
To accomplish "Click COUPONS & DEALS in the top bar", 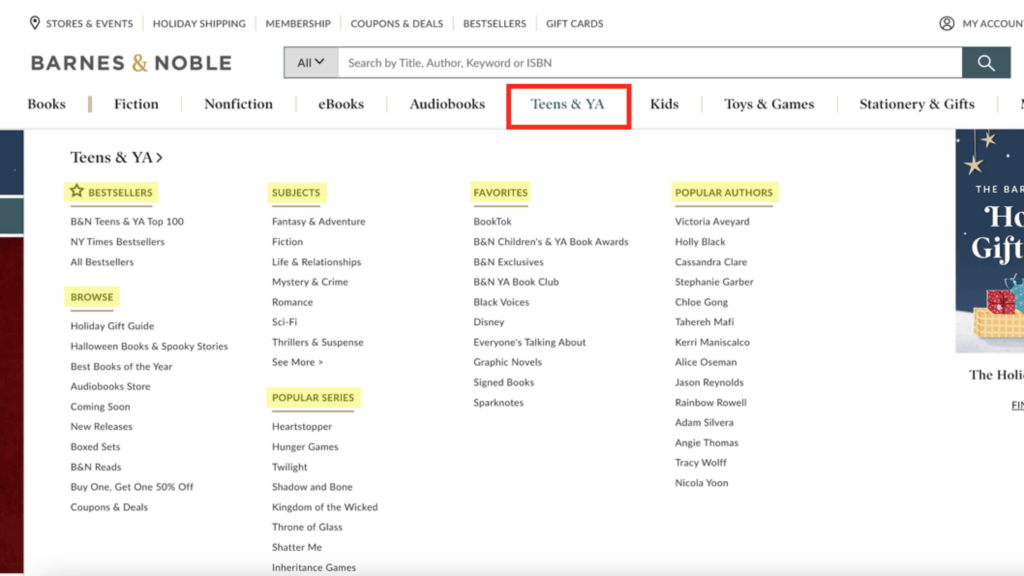I will (397, 23).
